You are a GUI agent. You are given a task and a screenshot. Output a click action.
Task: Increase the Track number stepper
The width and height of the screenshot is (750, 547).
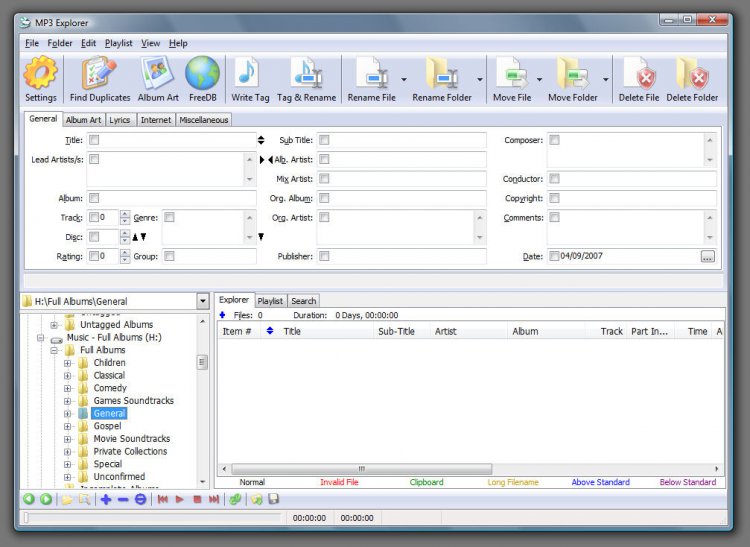pos(125,214)
